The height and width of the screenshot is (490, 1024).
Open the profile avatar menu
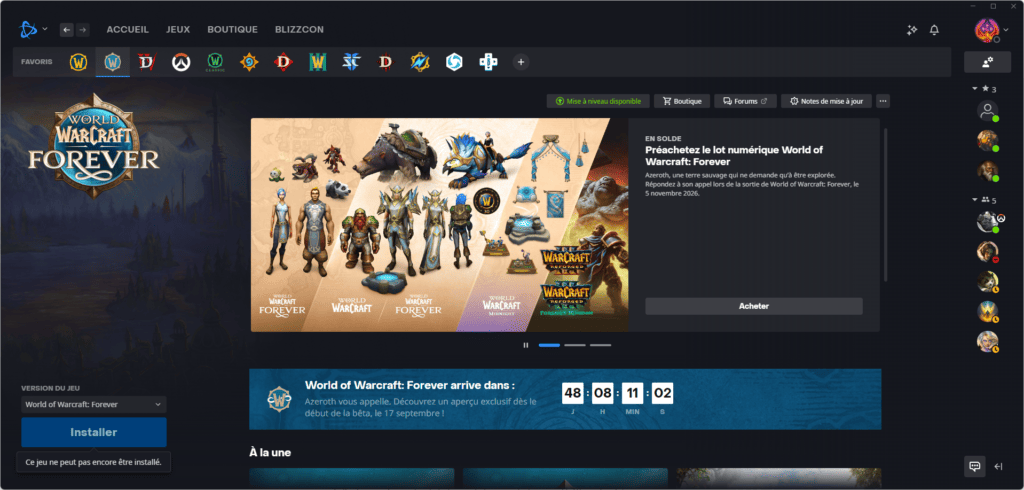pyautogui.click(x=987, y=30)
